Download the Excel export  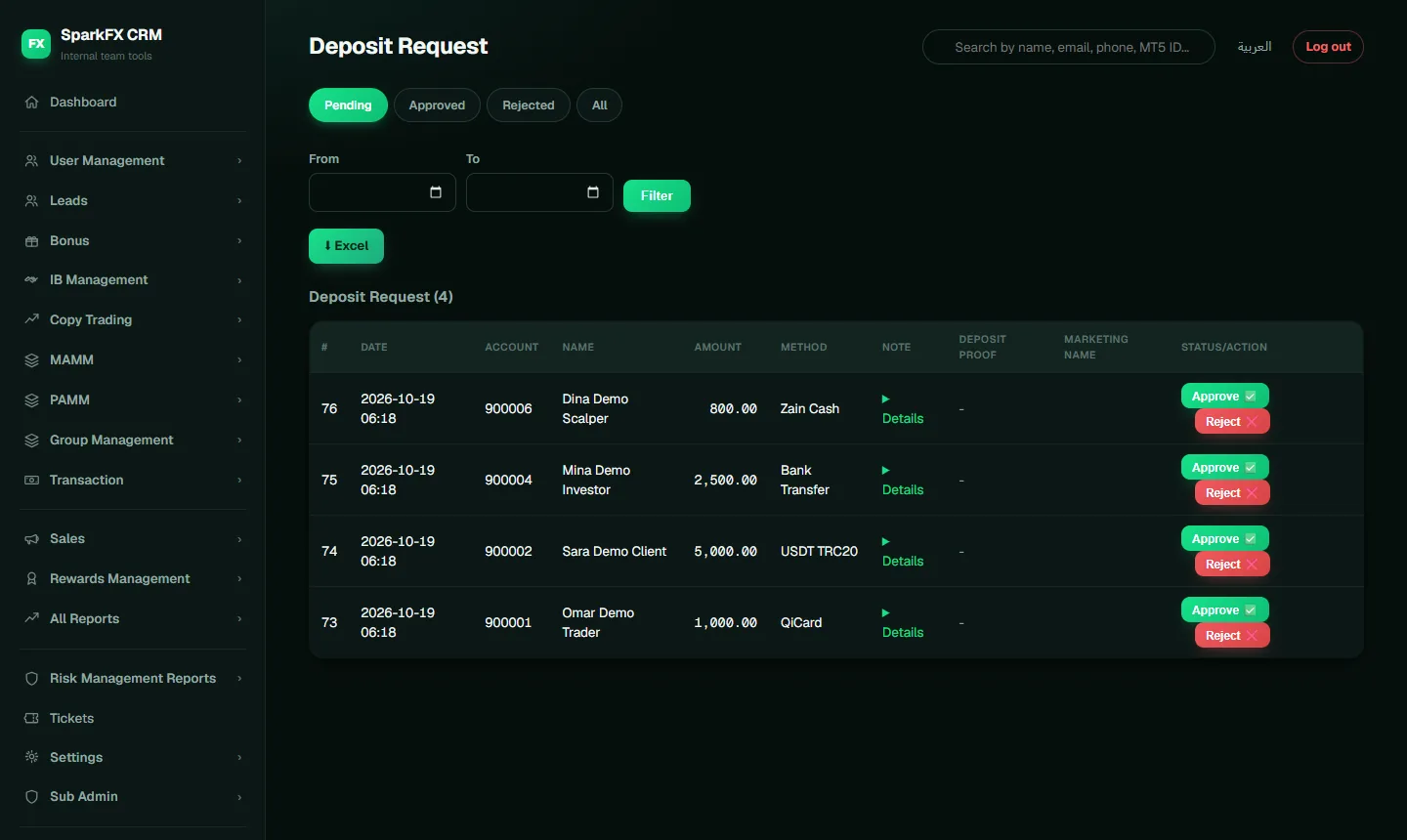[346, 246]
